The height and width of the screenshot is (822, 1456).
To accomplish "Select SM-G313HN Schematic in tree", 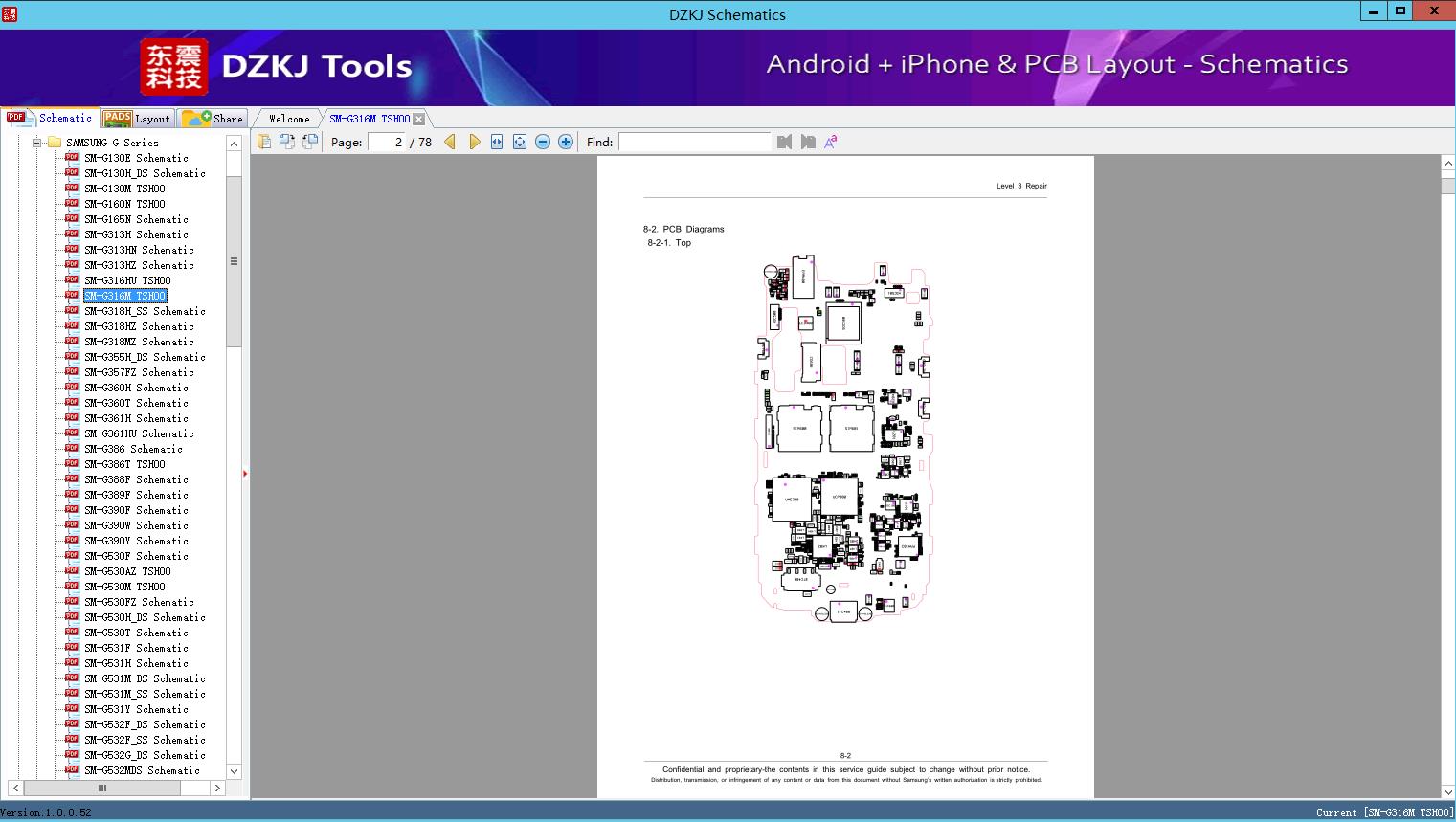I will (x=139, y=250).
